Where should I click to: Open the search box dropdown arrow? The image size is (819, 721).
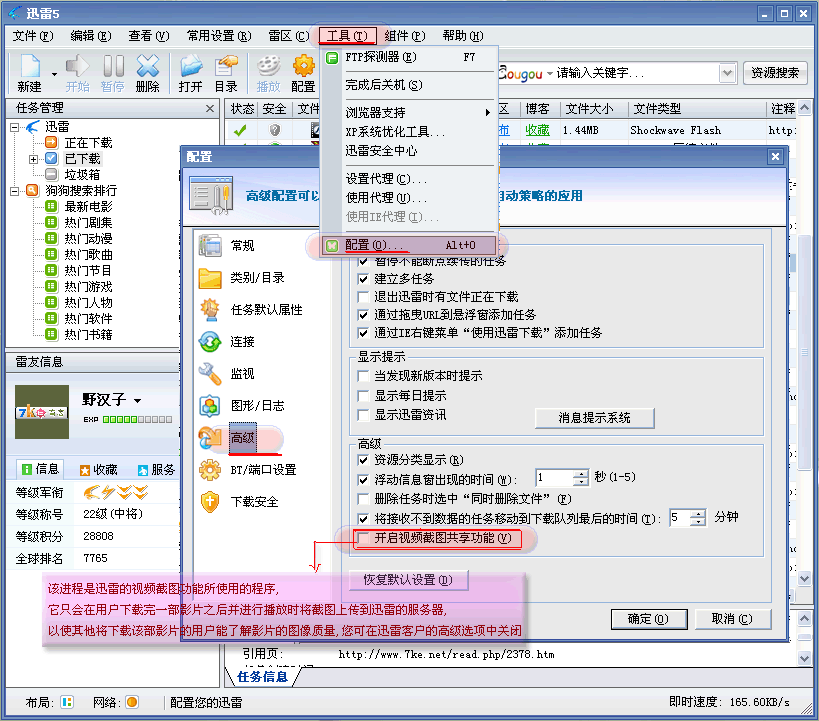point(727,73)
